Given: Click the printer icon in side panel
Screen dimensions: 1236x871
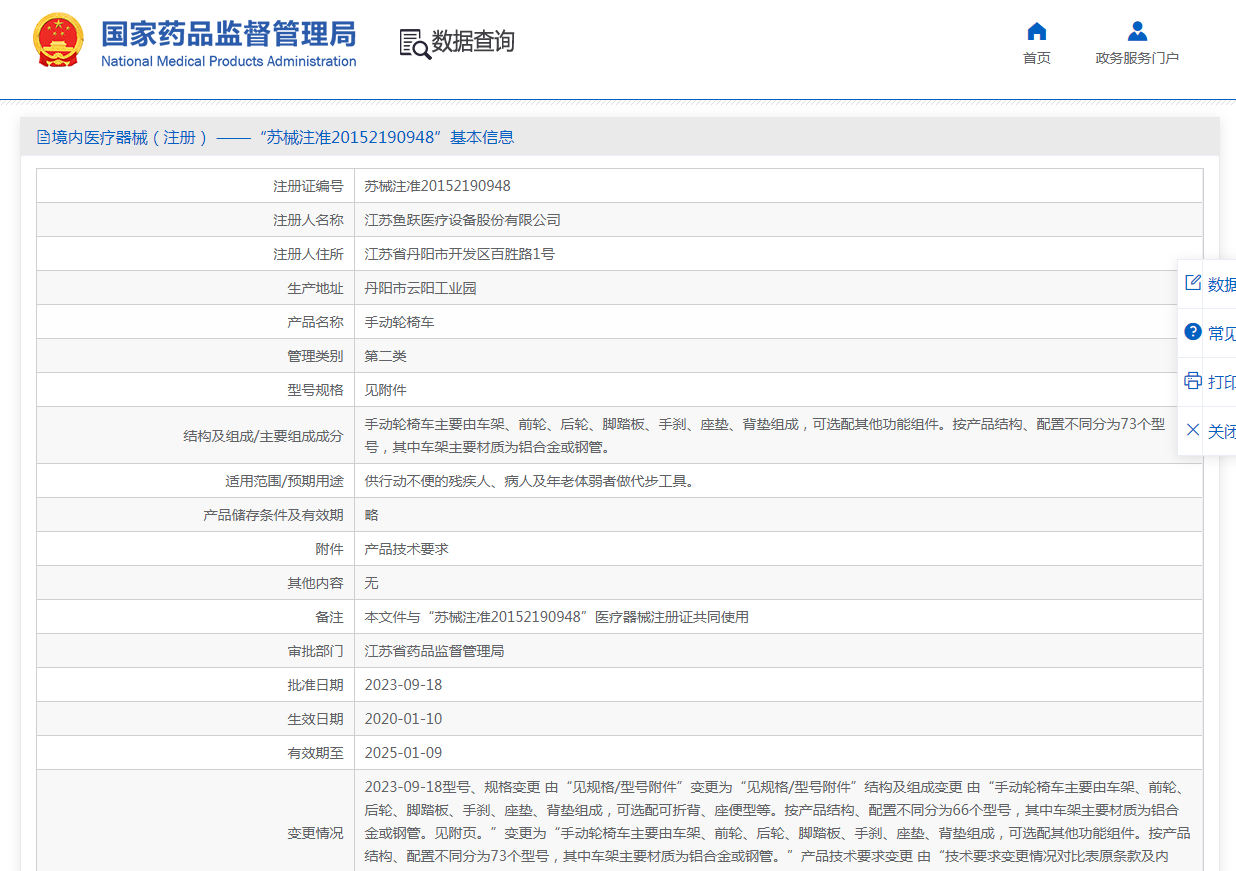Looking at the screenshot, I should 1192,381.
